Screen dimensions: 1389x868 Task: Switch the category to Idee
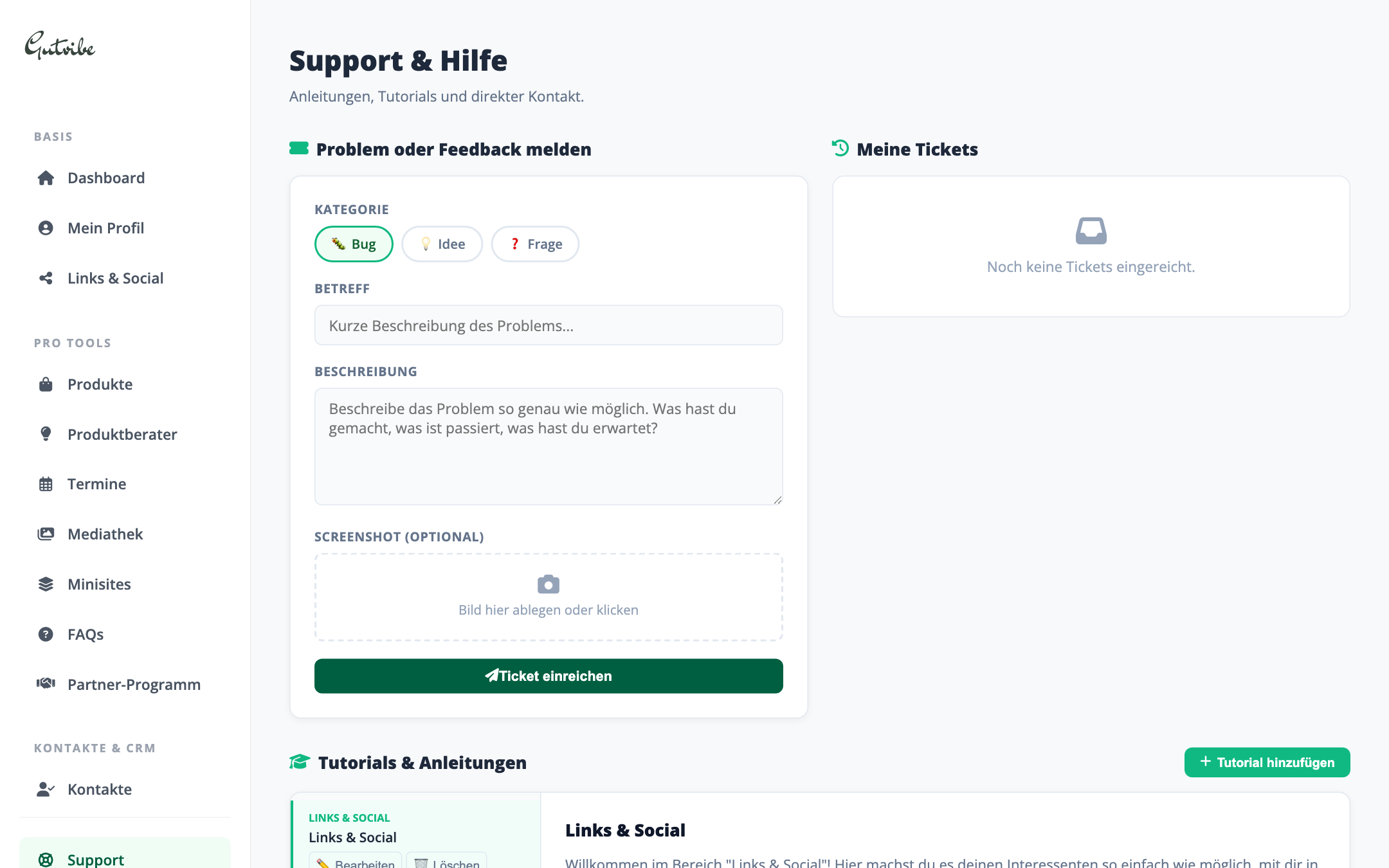(442, 244)
